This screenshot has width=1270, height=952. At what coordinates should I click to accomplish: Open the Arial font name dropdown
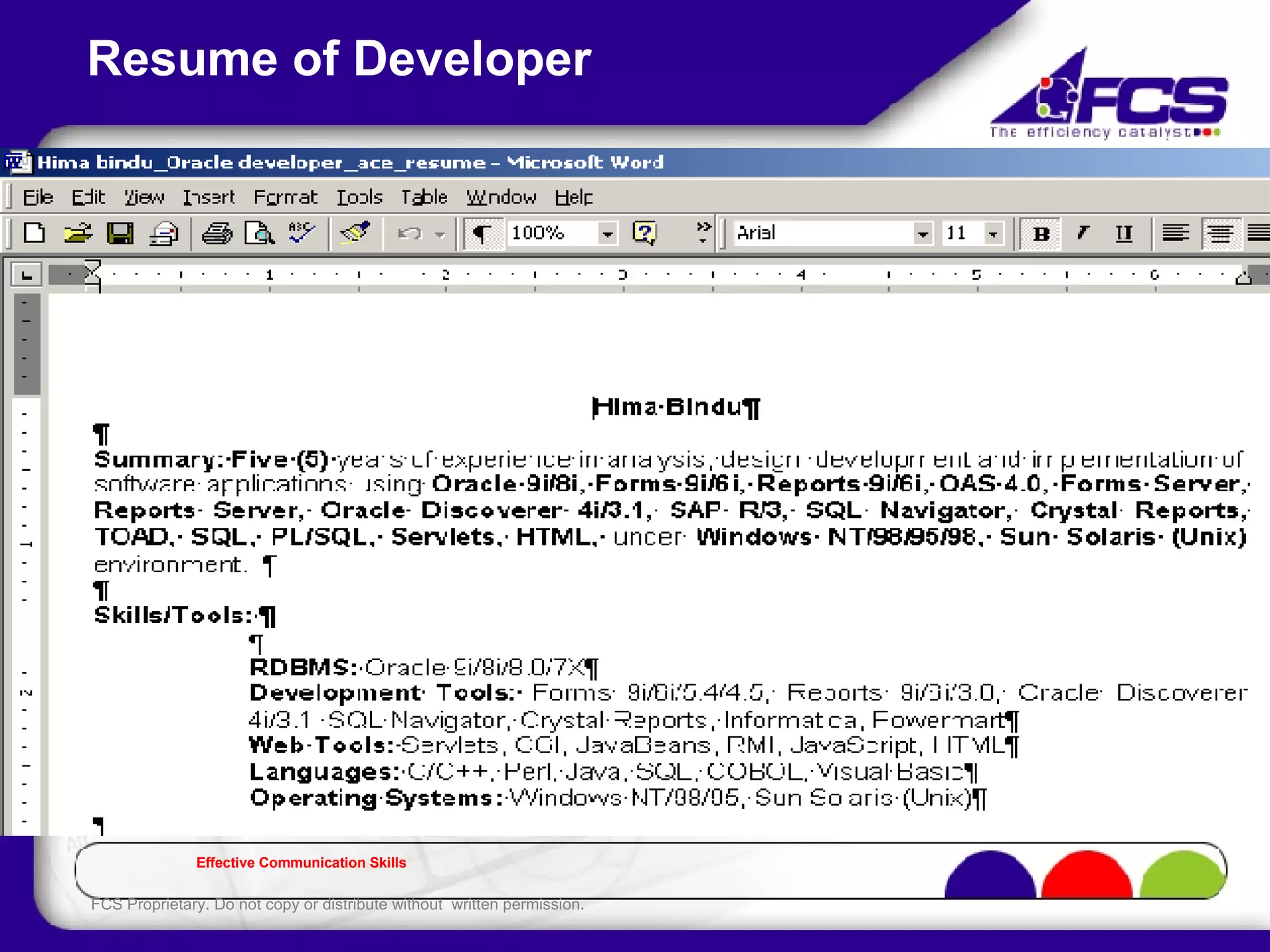[x=922, y=234]
